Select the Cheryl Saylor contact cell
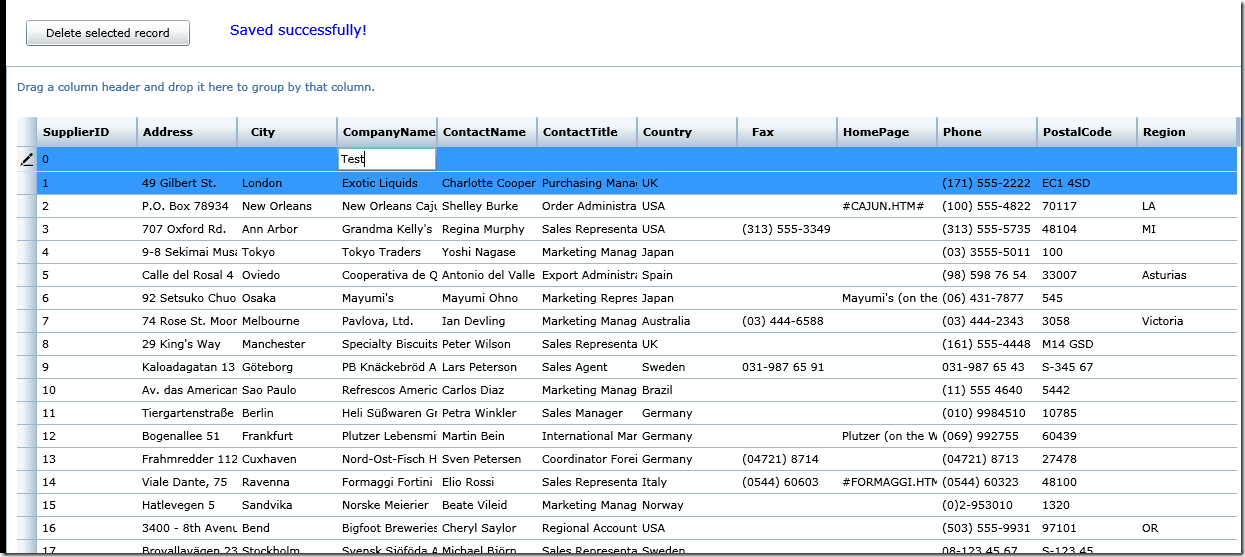This screenshot has height=557, width=1245. point(487,528)
